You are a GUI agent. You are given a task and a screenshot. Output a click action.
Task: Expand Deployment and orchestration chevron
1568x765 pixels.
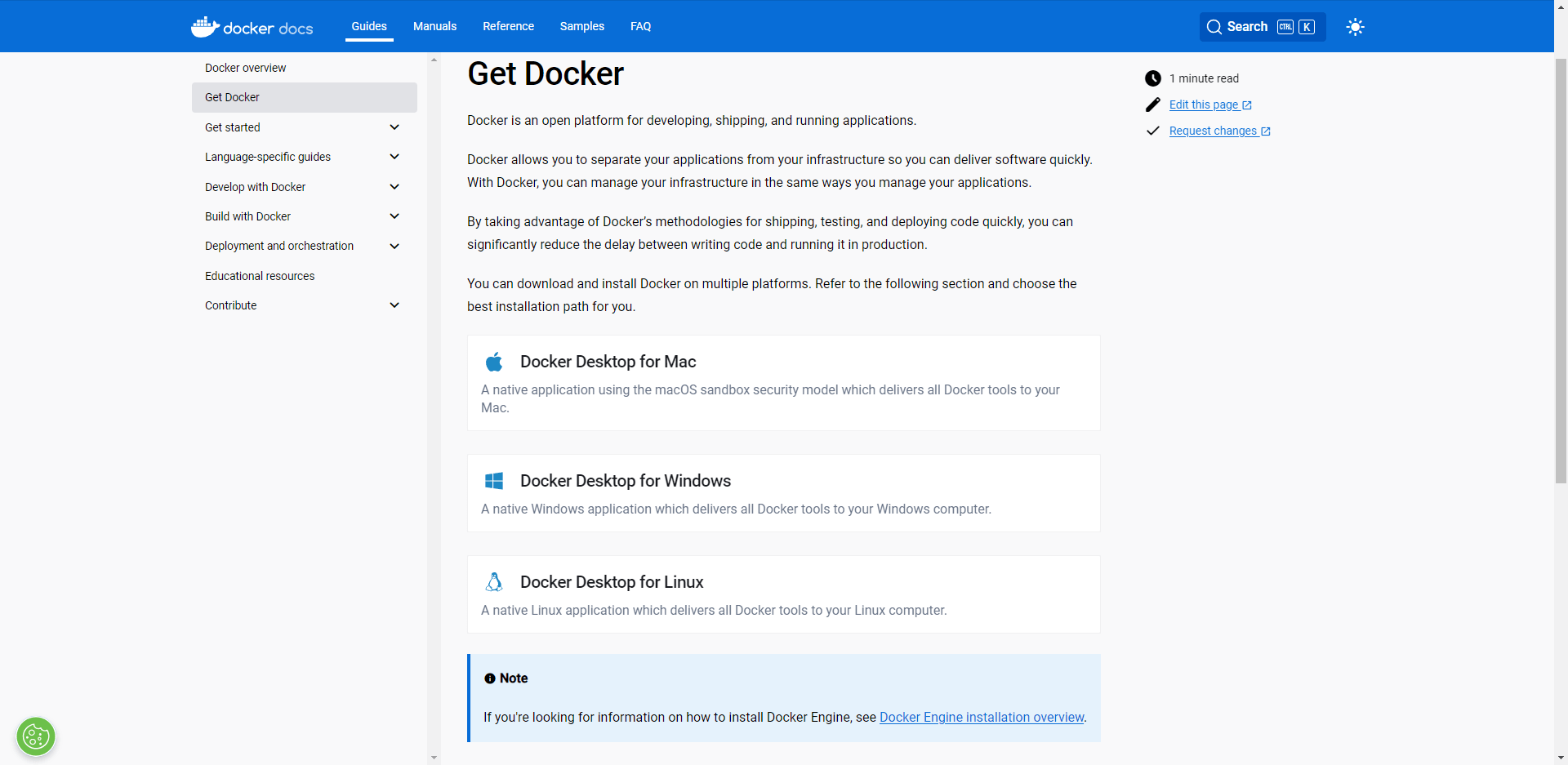(394, 246)
